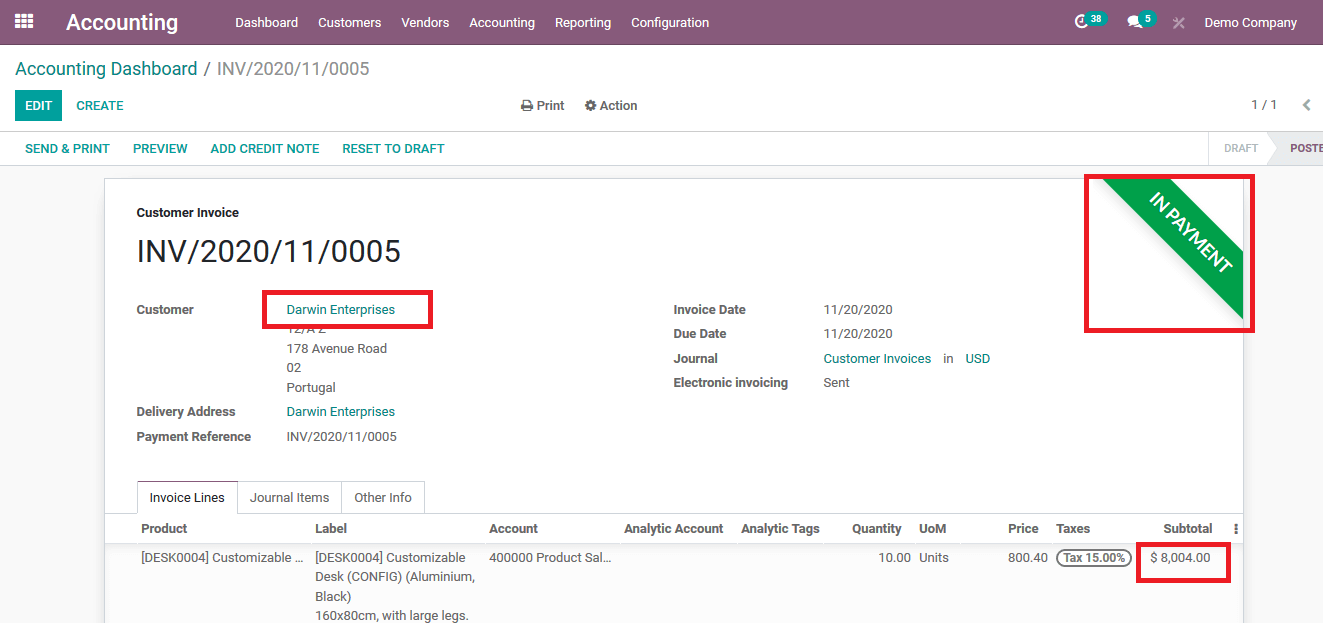1323x623 pixels.
Task: Go back to Accounting Dashboard breadcrumb
Action: 106,69
